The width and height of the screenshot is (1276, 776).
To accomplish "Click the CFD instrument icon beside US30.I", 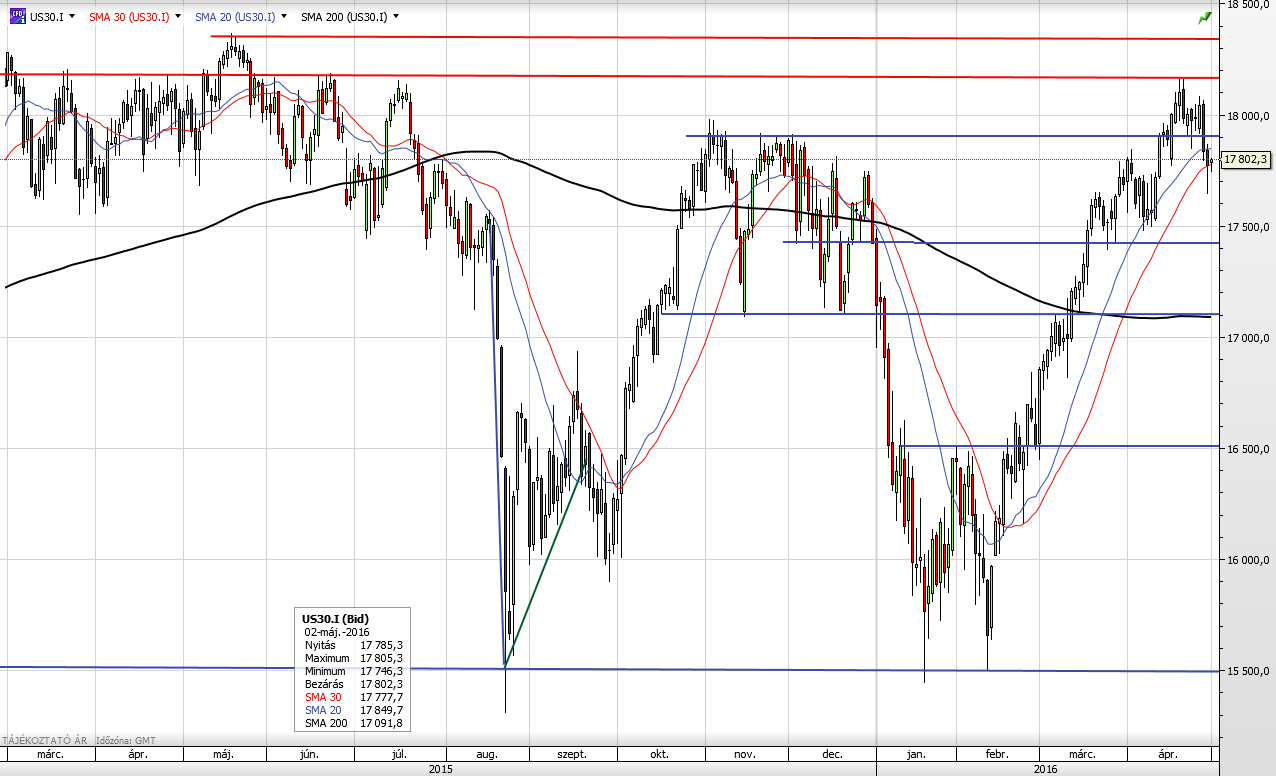I will click(x=17, y=17).
